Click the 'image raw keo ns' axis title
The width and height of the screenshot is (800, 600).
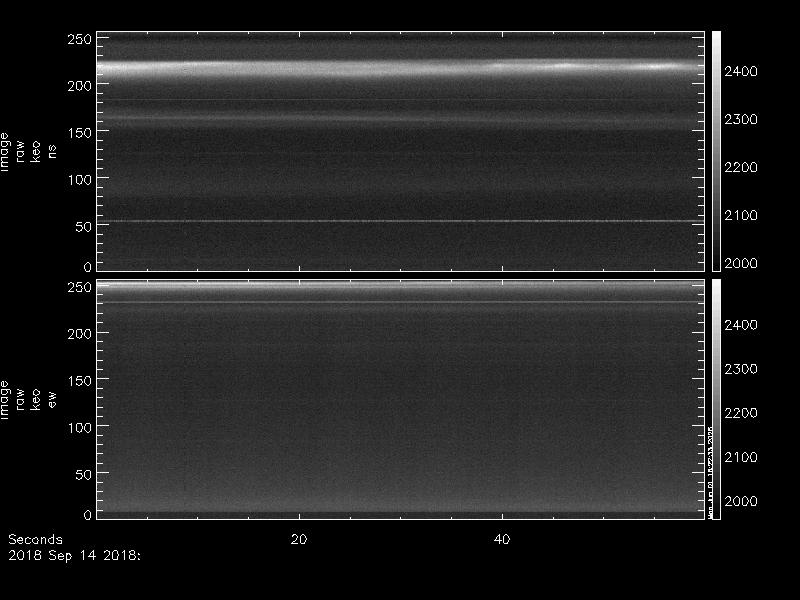(28, 152)
